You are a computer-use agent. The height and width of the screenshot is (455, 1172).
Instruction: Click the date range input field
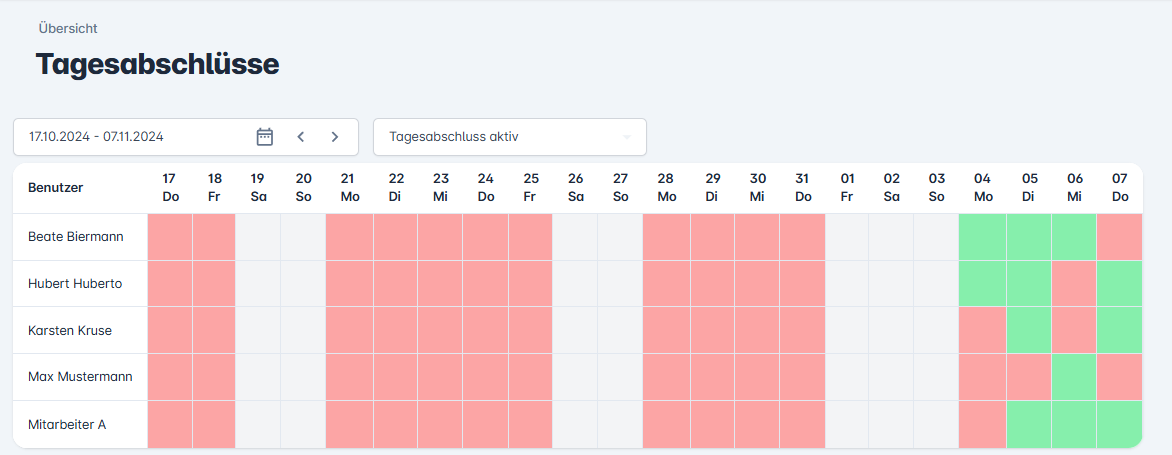[x=130, y=137]
